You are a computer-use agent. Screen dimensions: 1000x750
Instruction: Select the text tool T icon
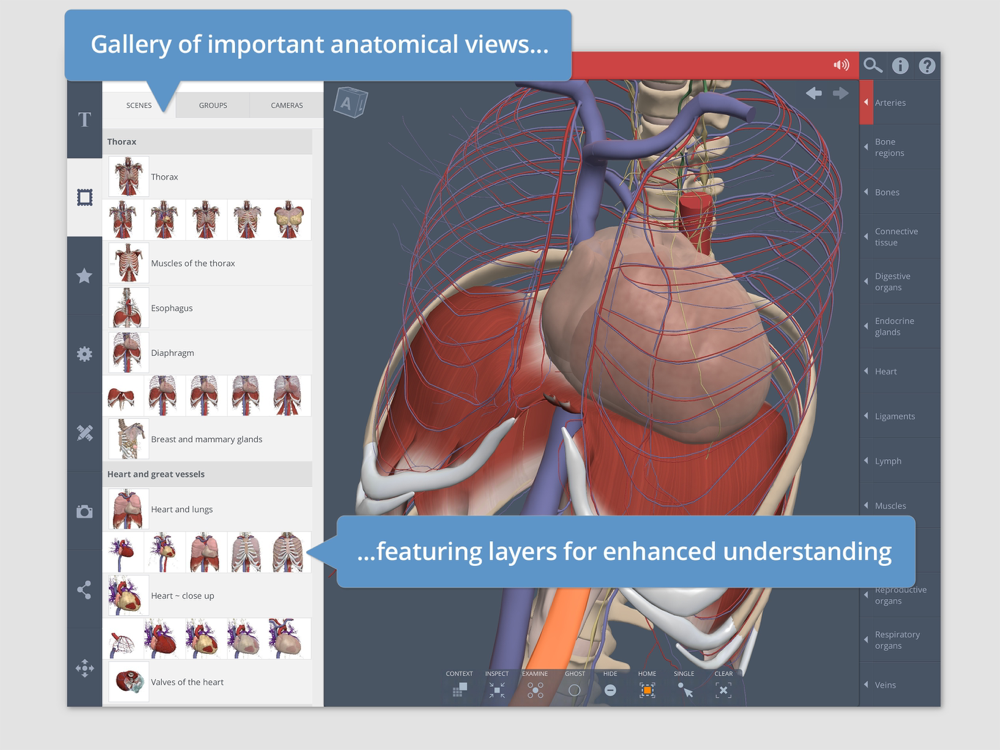pyautogui.click(x=84, y=119)
